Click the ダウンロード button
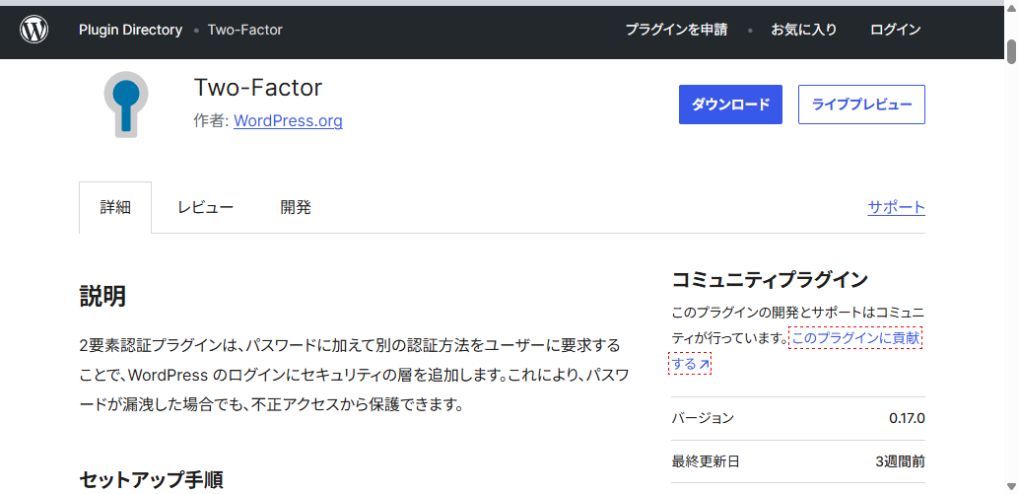 click(730, 104)
